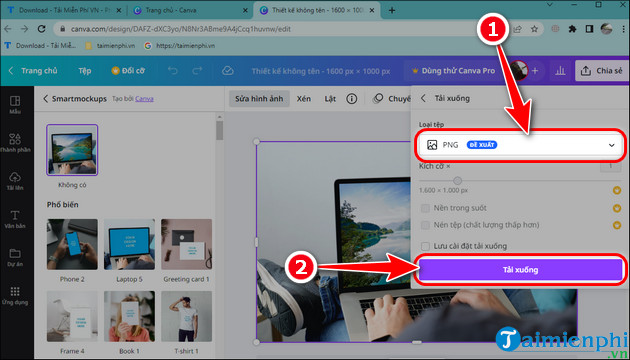The image size is (630, 360).
Task: Click the browser forward arrow
Action: point(25,29)
